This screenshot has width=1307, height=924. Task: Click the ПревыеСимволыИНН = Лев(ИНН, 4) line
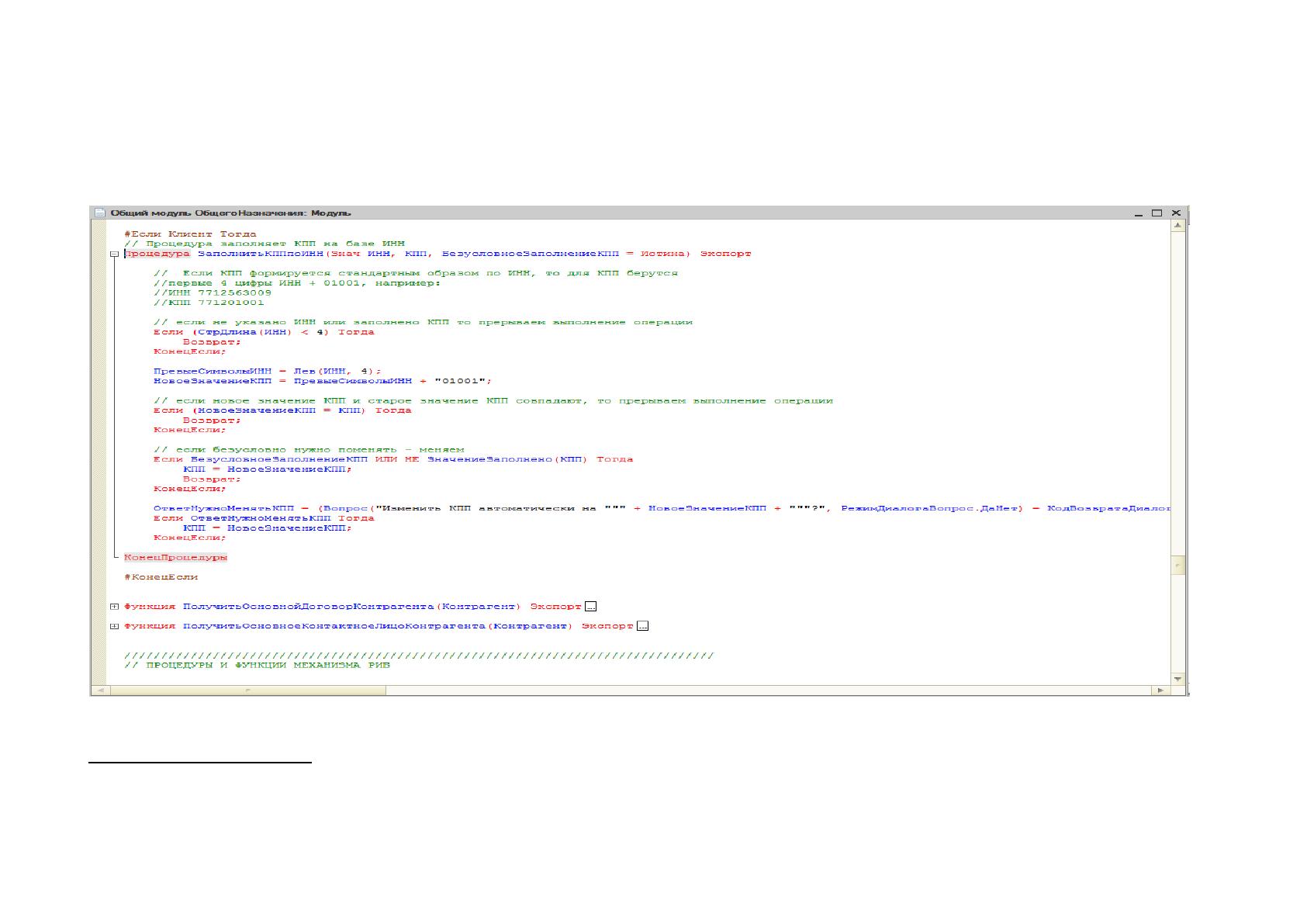(268, 371)
